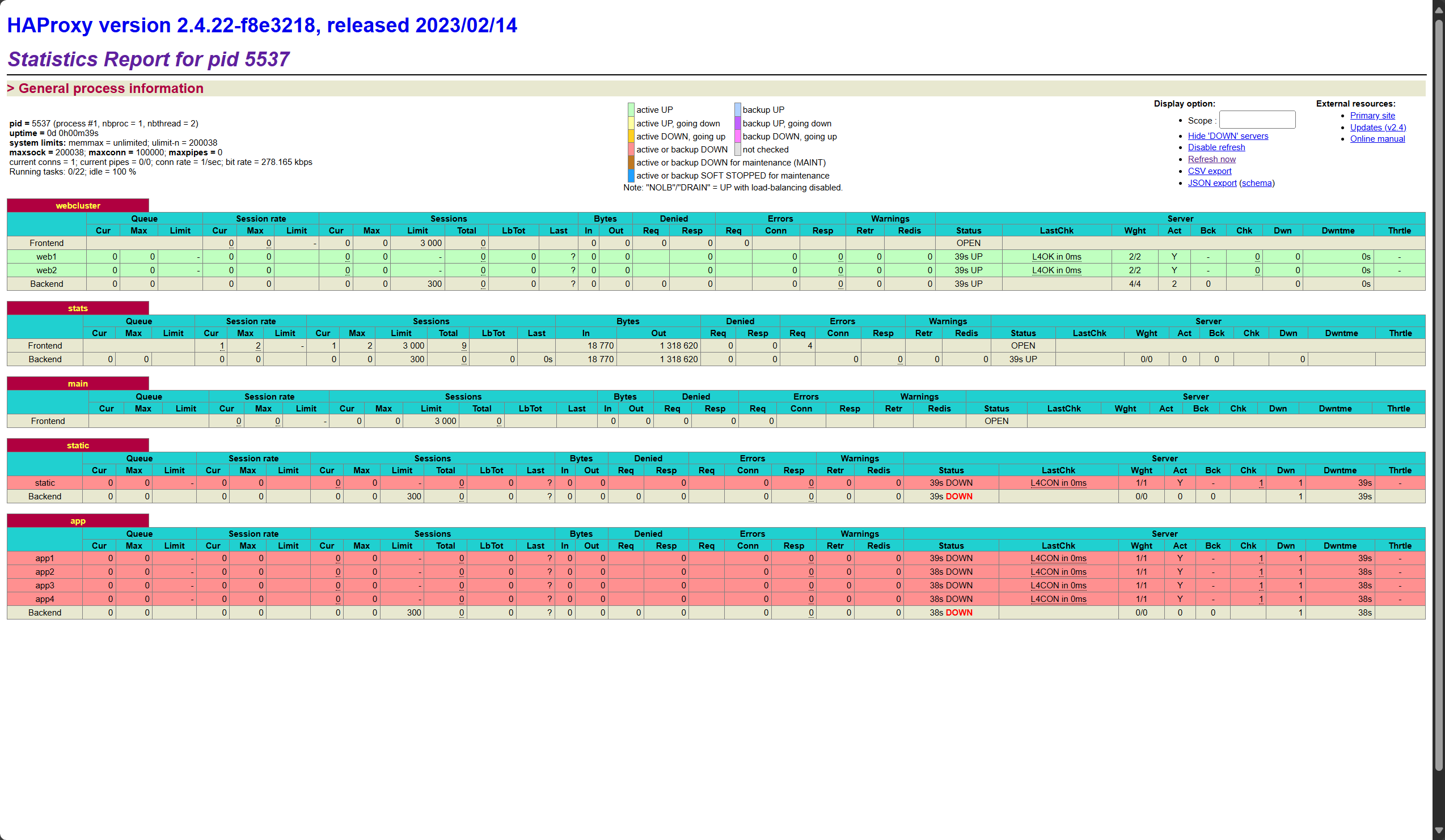
Task: Click the web1 server name
Action: [x=47, y=257]
